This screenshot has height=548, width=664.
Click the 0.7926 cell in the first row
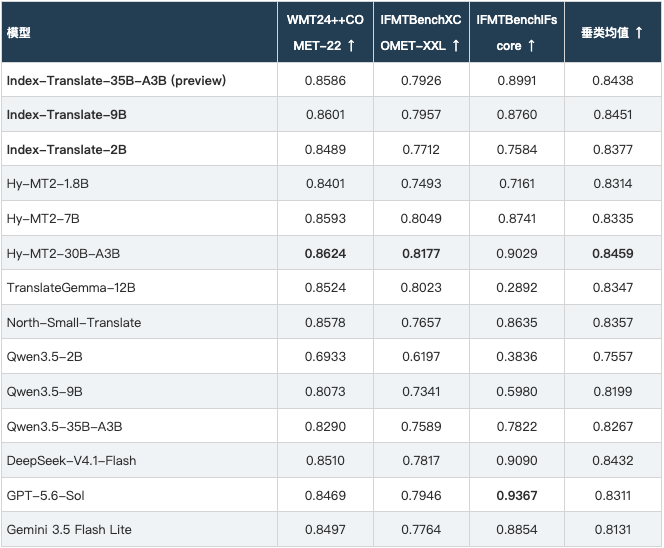coord(421,80)
